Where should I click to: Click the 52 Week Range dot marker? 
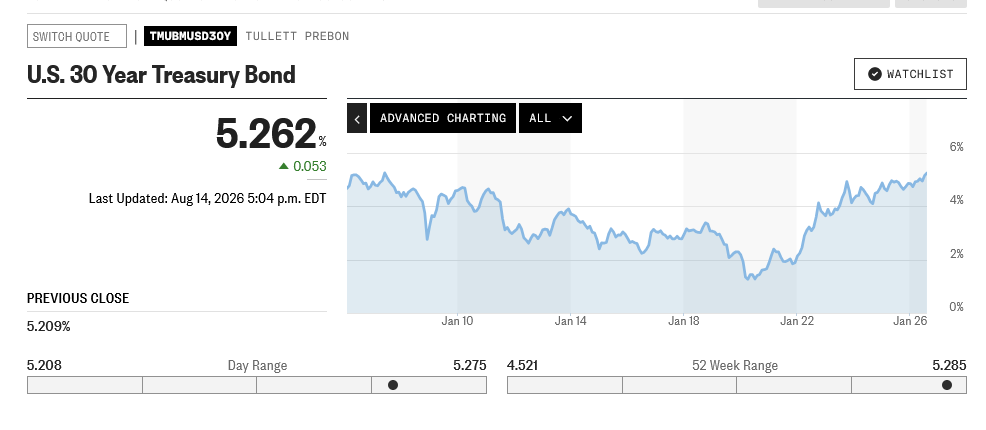coord(947,385)
